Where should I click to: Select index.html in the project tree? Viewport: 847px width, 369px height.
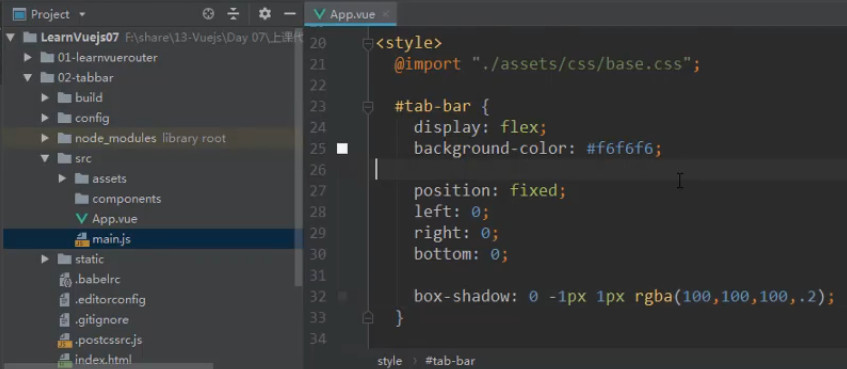pyautogui.click(x=103, y=359)
